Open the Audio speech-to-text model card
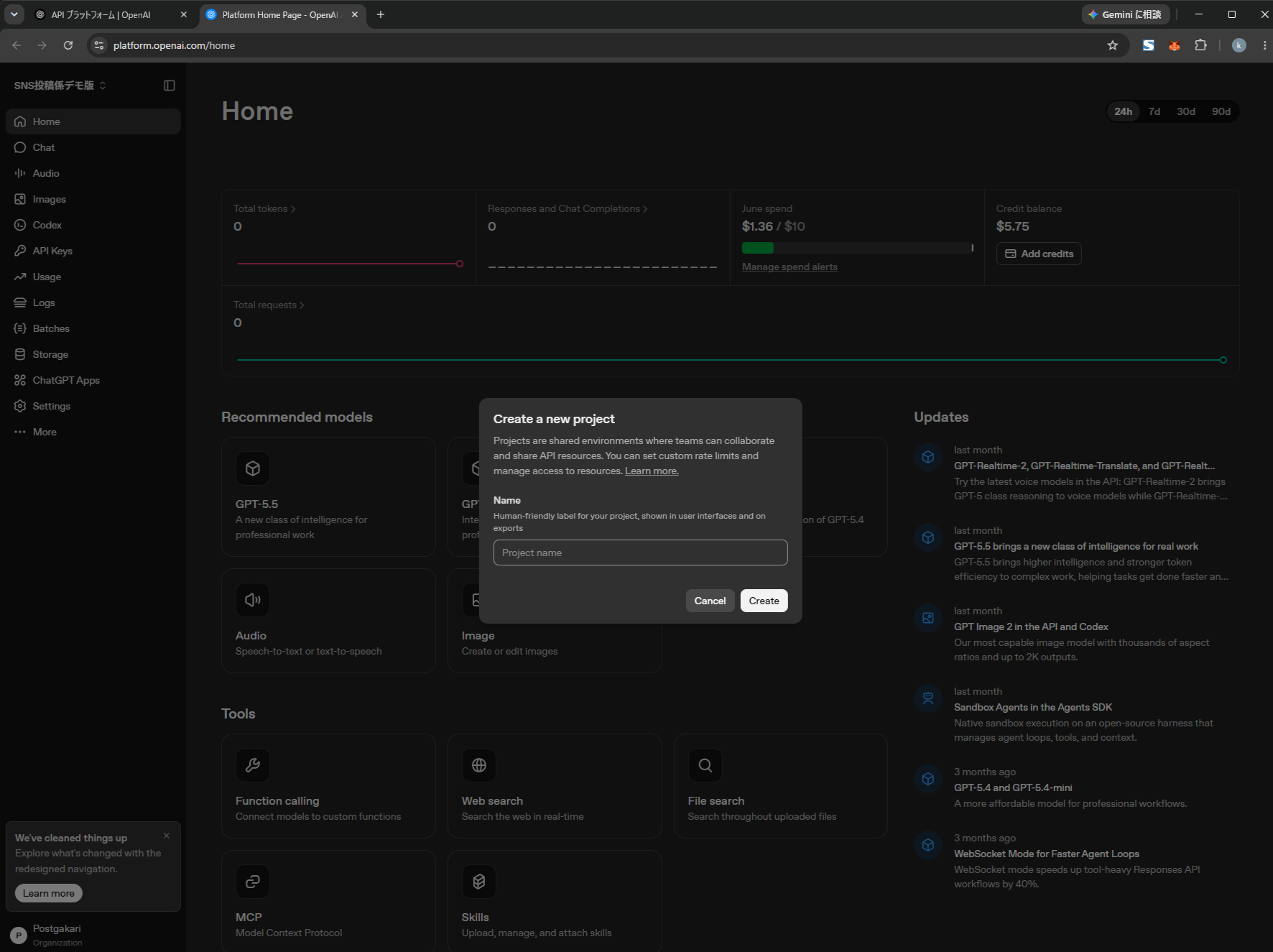This screenshot has width=1273, height=952. coord(328,621)
